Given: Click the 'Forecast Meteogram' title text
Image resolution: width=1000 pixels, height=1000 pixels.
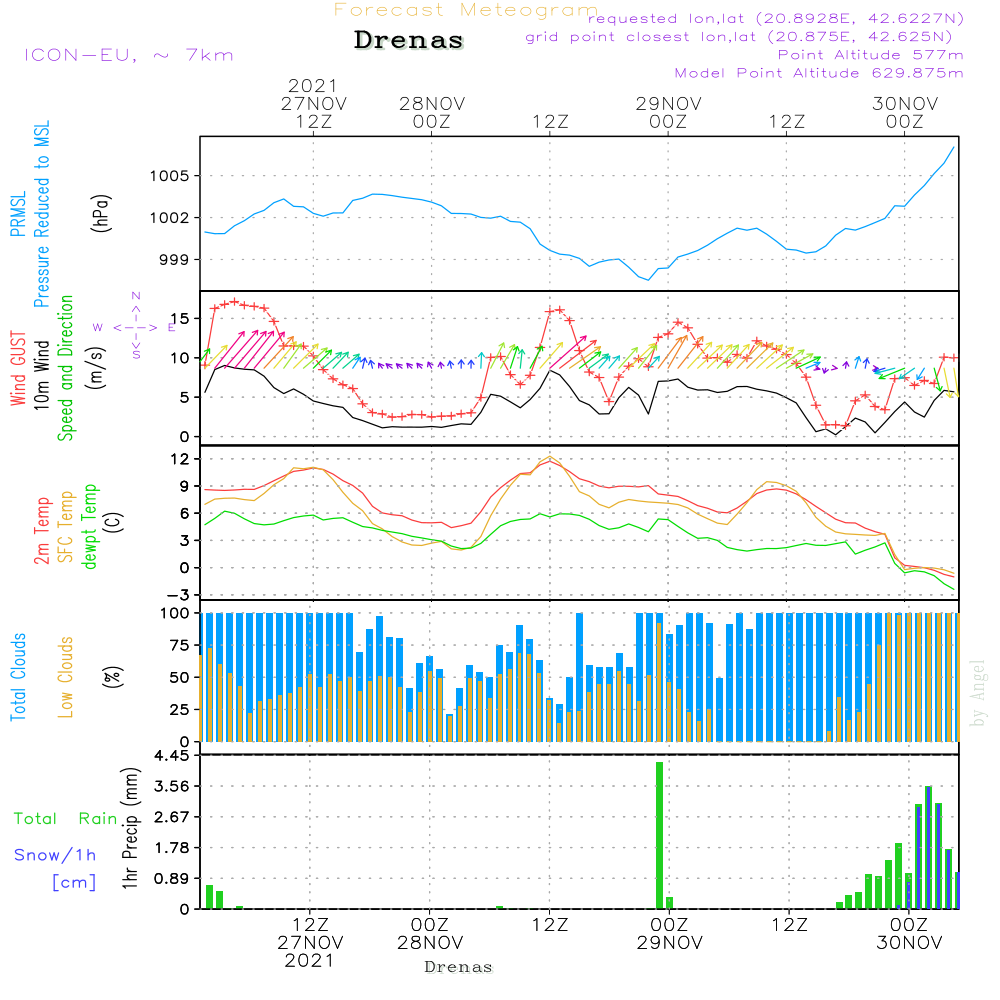Looking at the screenshot, I should point(466,10).
